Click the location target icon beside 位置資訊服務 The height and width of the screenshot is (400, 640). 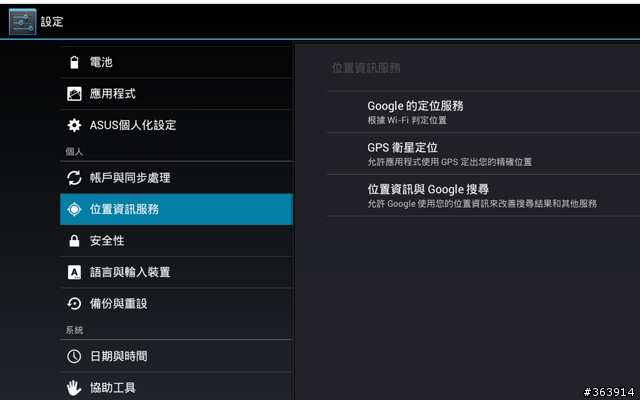tap(74, 209)
